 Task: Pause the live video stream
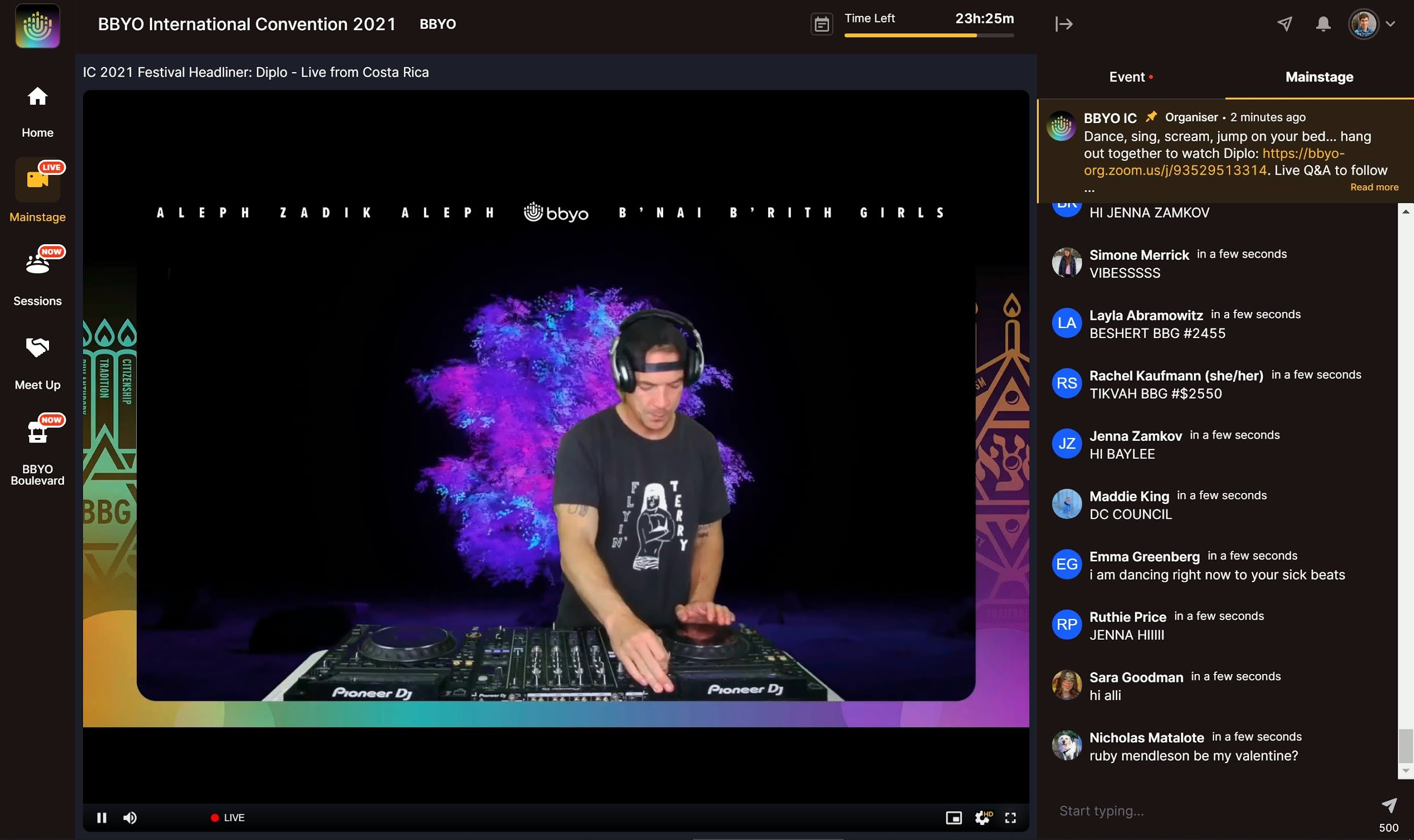[102, 818]
